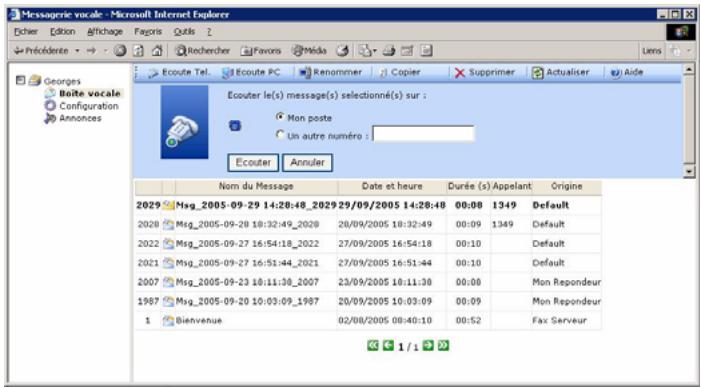Click the Actualiser refresh button
Screen dimensions: 701x387
click(x=560, y=72)
